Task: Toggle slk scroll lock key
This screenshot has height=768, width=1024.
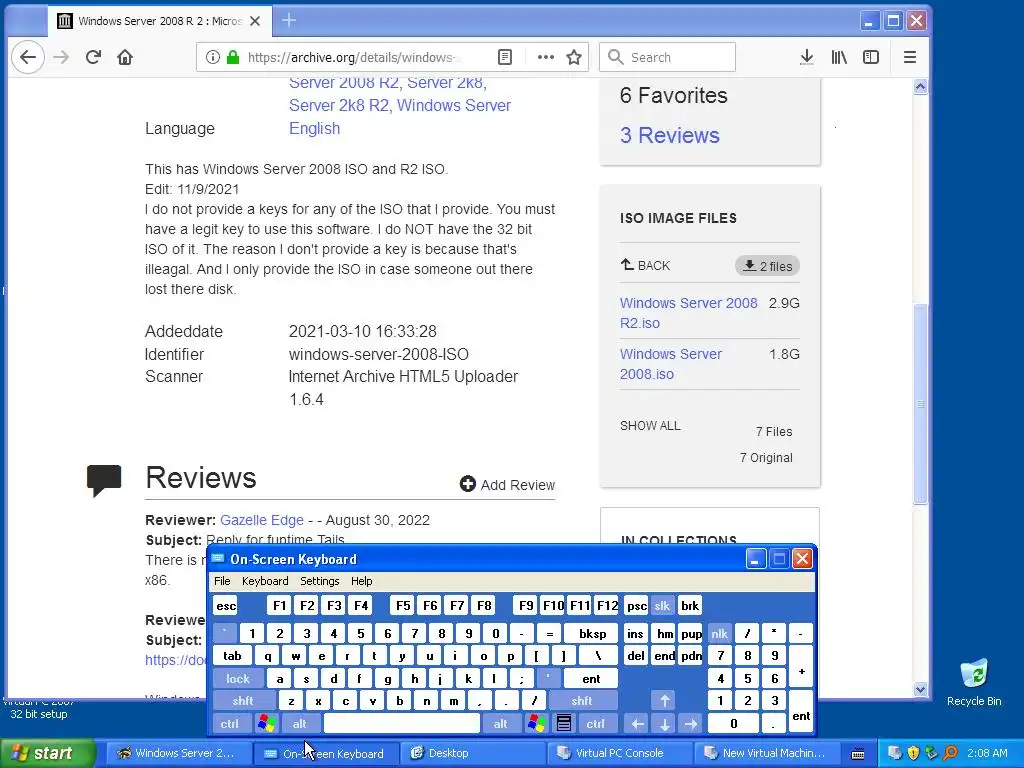Action: coord(662,605)
